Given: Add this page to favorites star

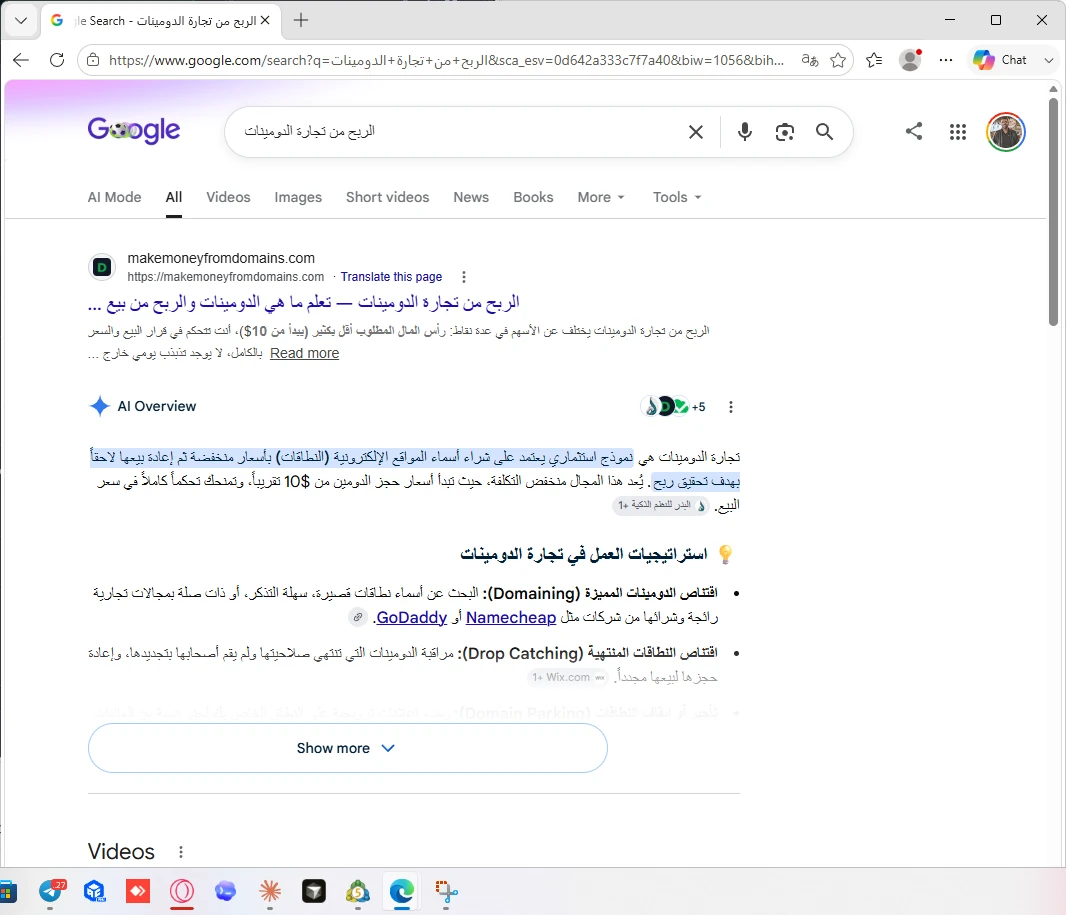Looking at the screenshot, I should (838, 60).
